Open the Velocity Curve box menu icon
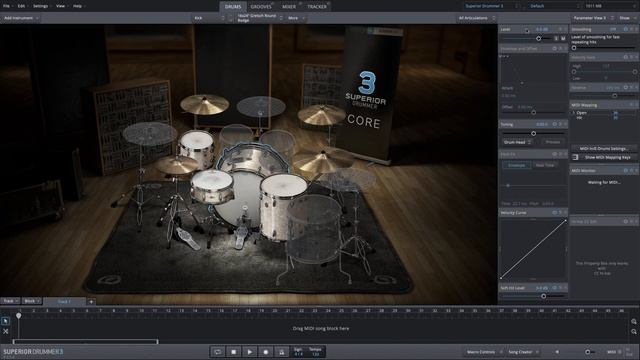This screenshot has height=360, width=640. tap(560, 213)
